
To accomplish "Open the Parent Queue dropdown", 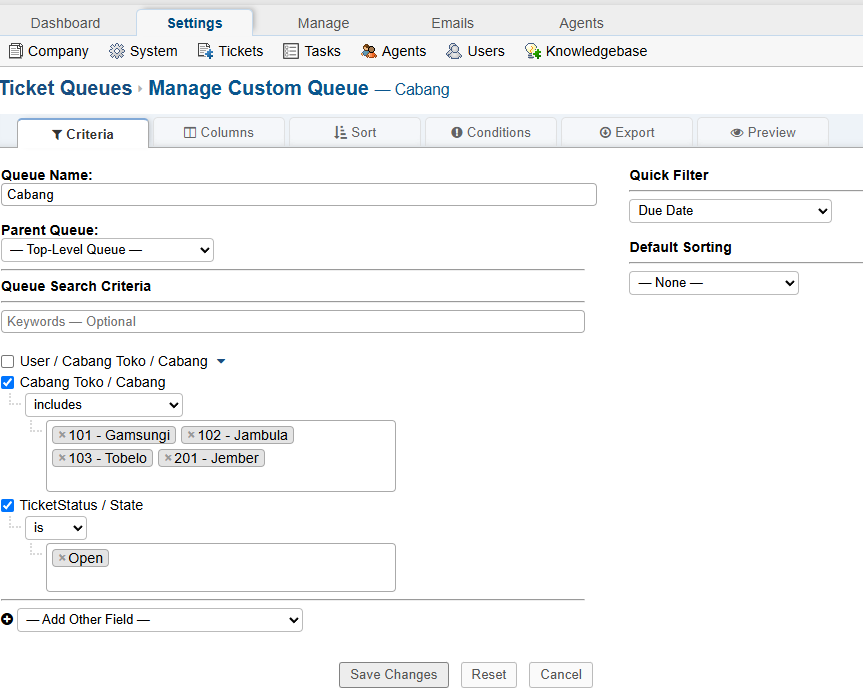I will click(107, 250).
